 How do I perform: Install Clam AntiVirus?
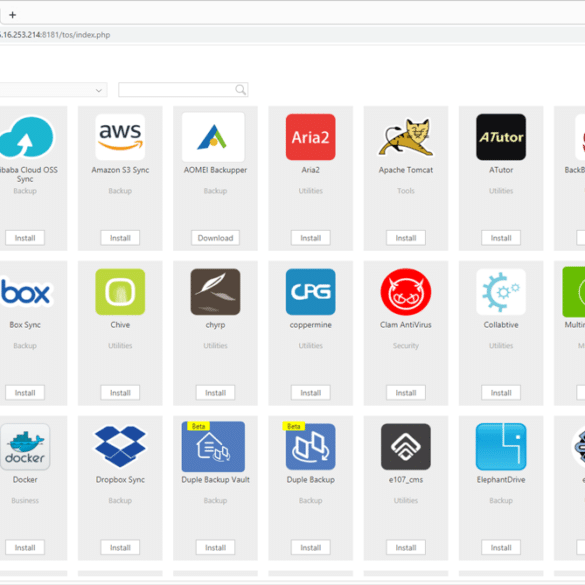point(406,393)
